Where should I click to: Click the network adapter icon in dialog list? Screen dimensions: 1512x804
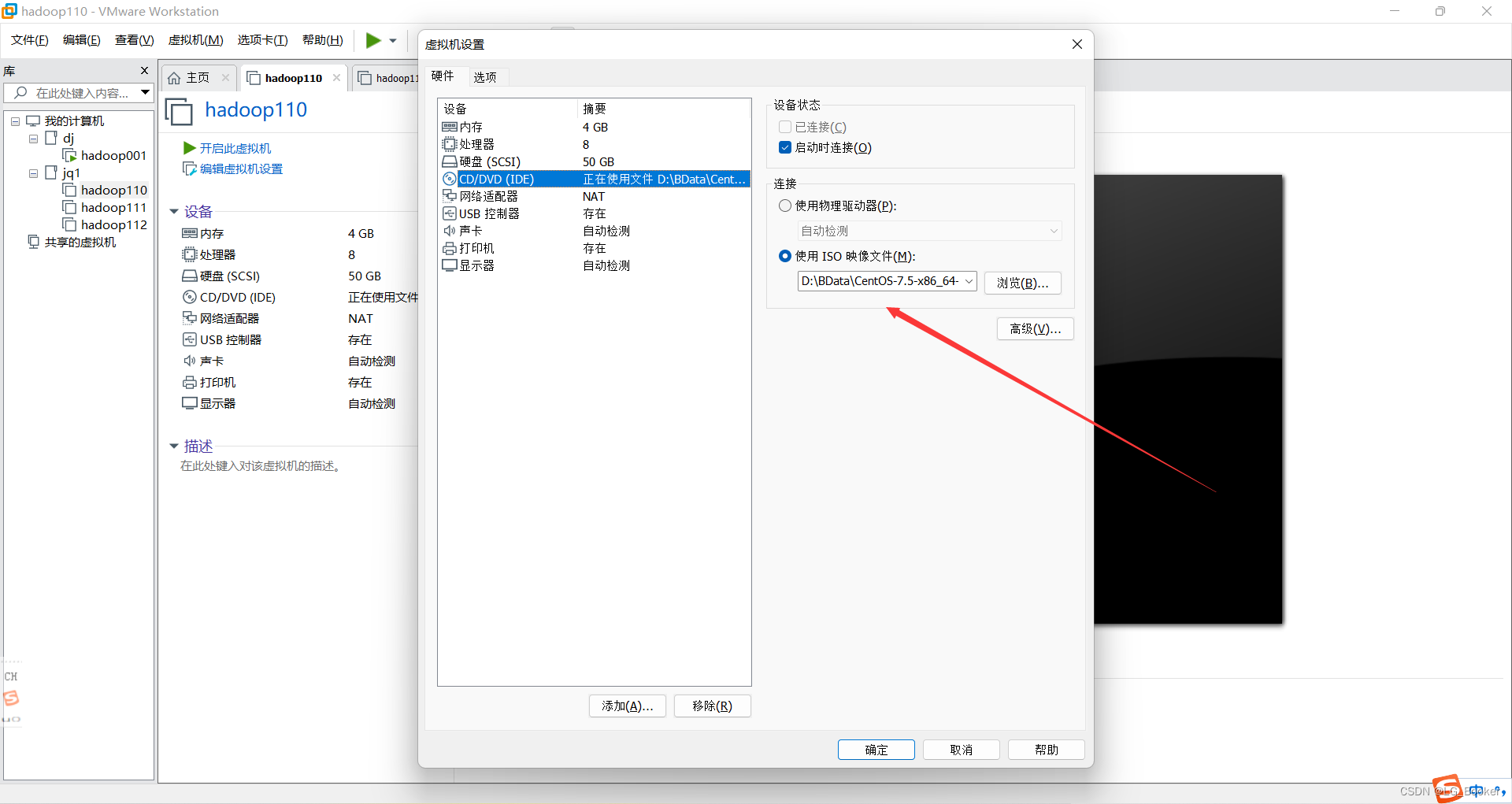point(450,196)
